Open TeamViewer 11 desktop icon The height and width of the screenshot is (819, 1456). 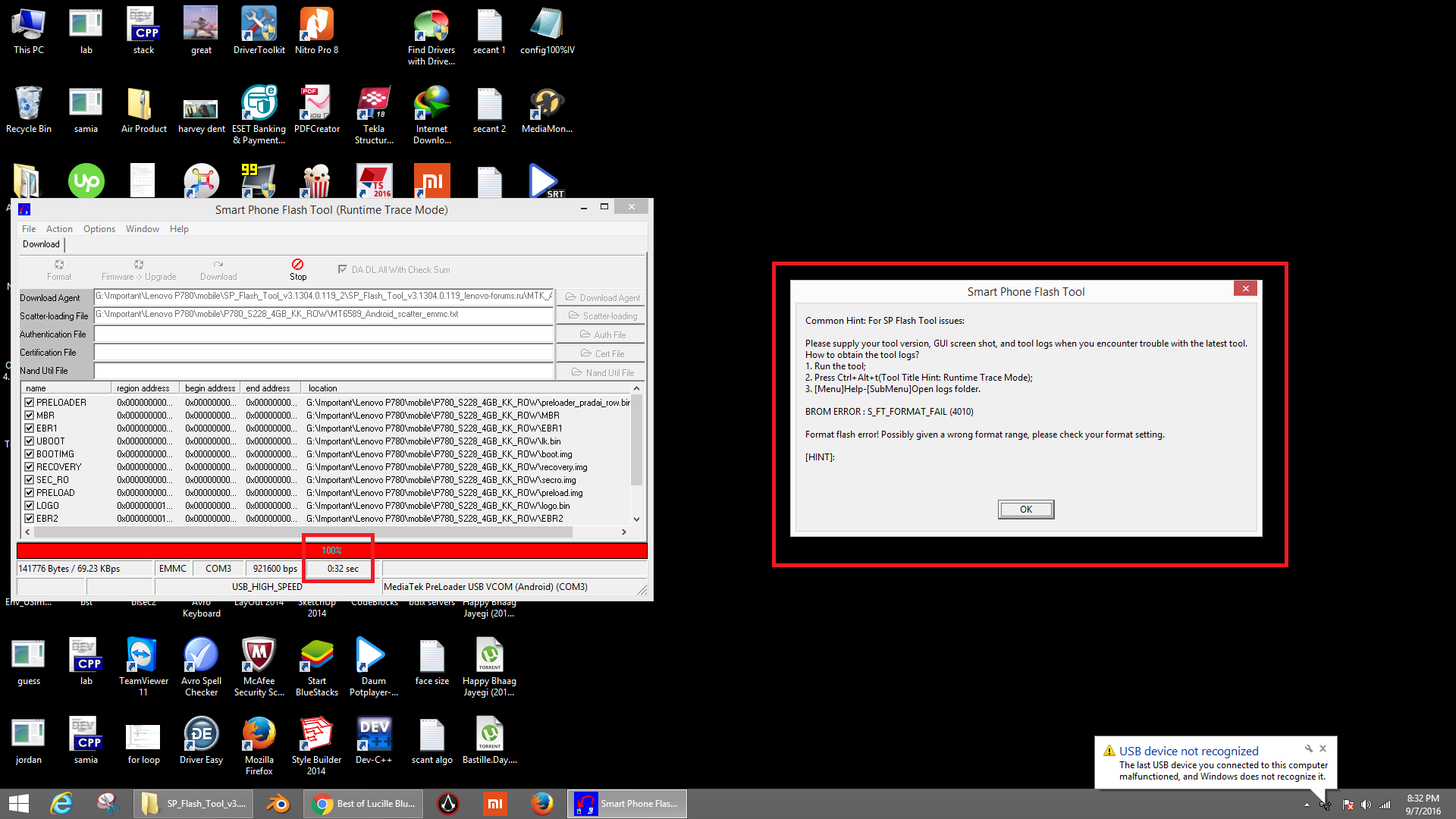143,667
